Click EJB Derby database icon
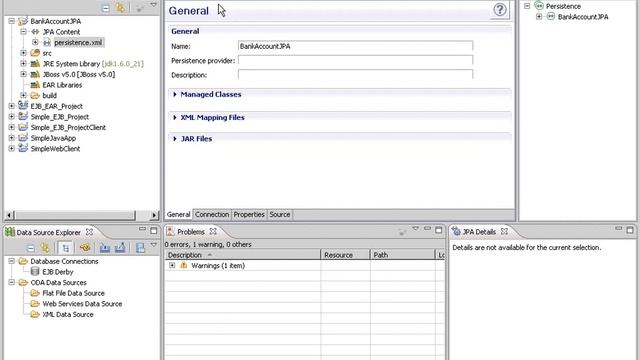640x360 pixels. click(35, 271)
